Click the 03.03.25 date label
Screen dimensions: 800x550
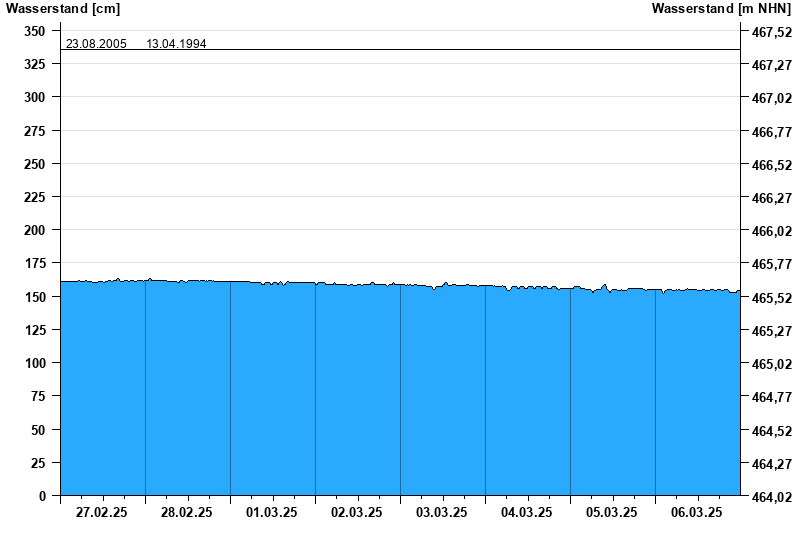[x=442, y=512]
